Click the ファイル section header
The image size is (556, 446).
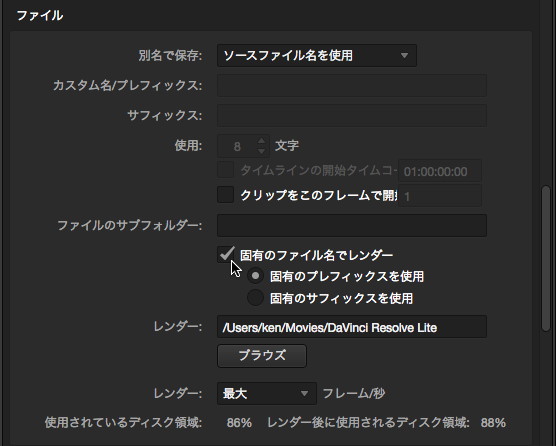(40, 16)
